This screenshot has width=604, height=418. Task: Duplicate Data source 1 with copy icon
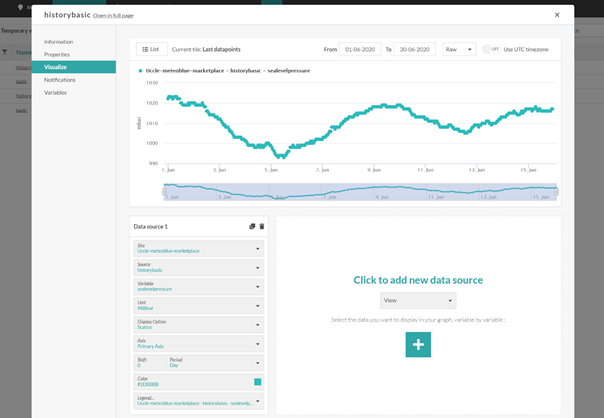coord(252,227)
